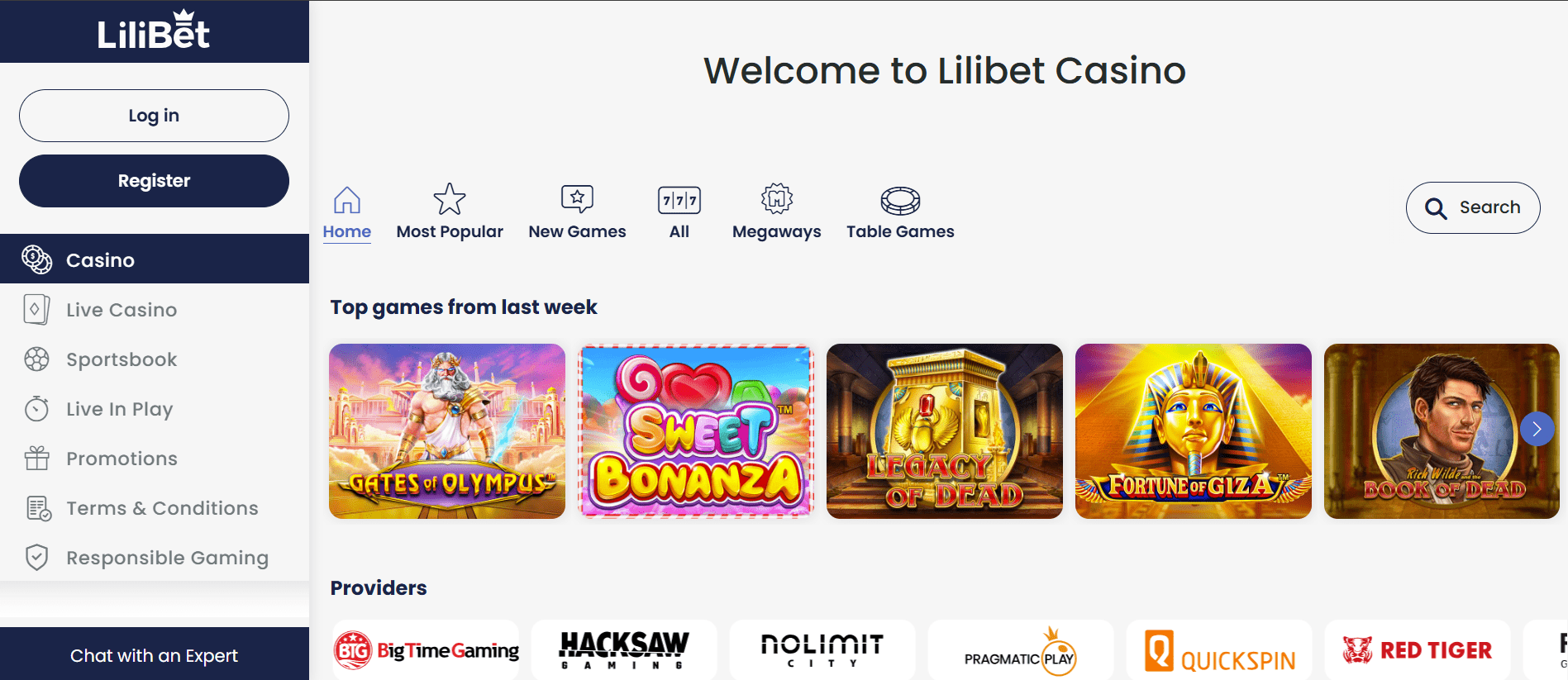
Task: Select the Hacksaw Gaming provider logo
Action: pyautogui.click(x=624, y=650)
